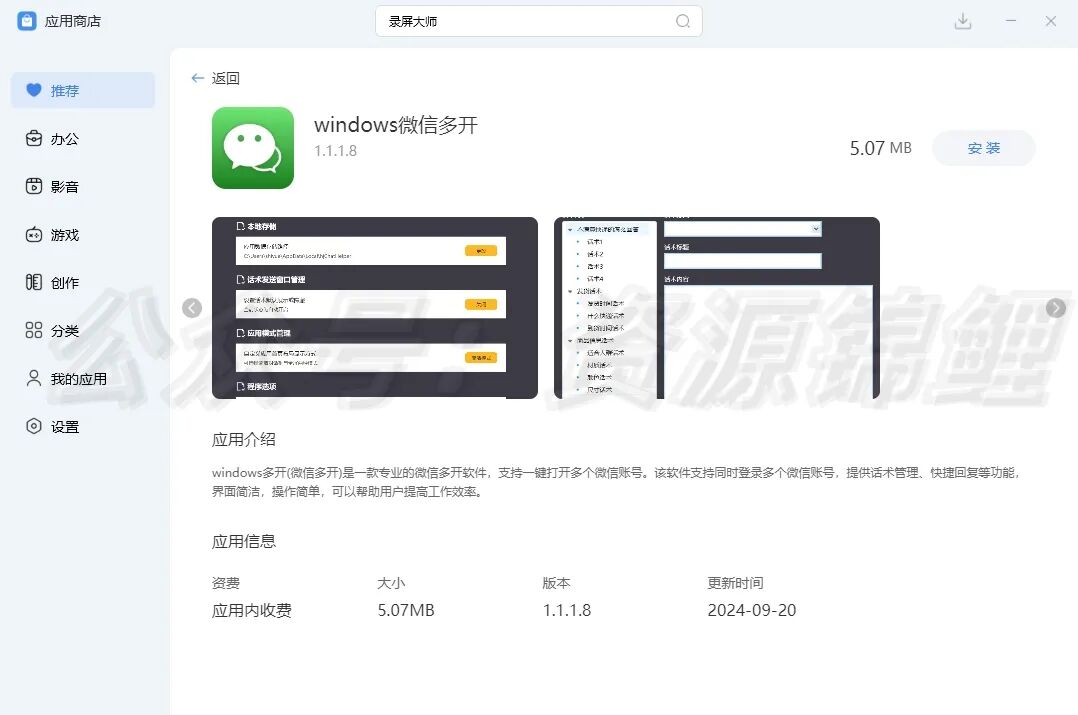Go to 我的应用
The height and width of the screenshot is (715, 1078).
point(82,379)
